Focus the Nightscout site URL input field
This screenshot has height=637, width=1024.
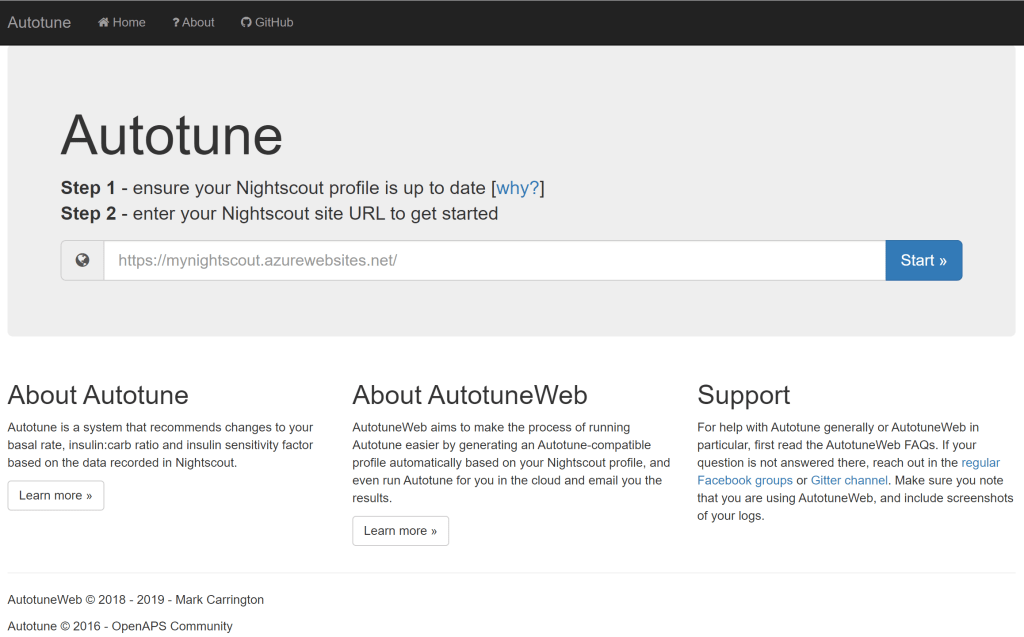coord(494,260)
